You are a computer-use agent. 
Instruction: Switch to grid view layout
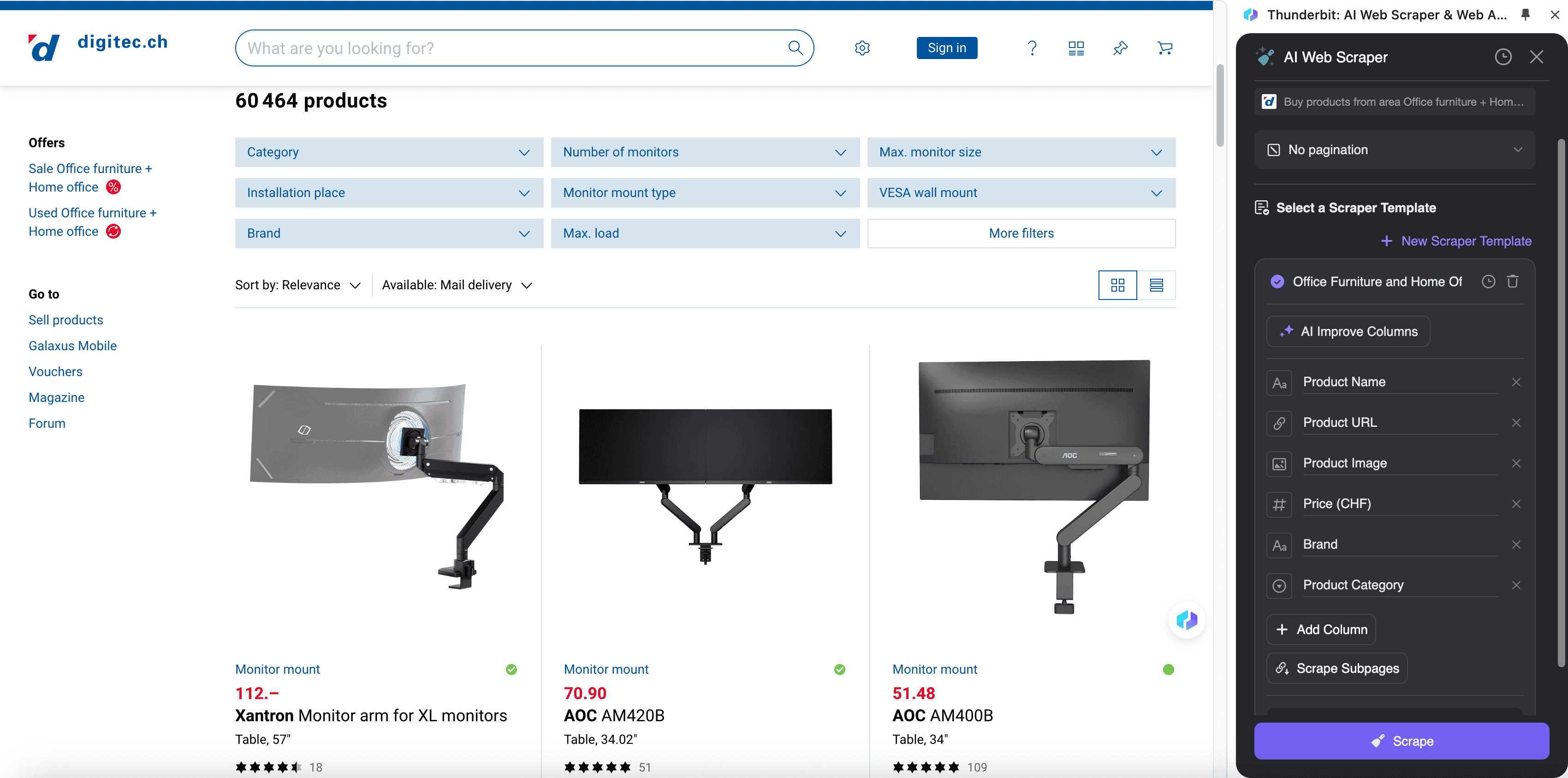coord(1117,285)
